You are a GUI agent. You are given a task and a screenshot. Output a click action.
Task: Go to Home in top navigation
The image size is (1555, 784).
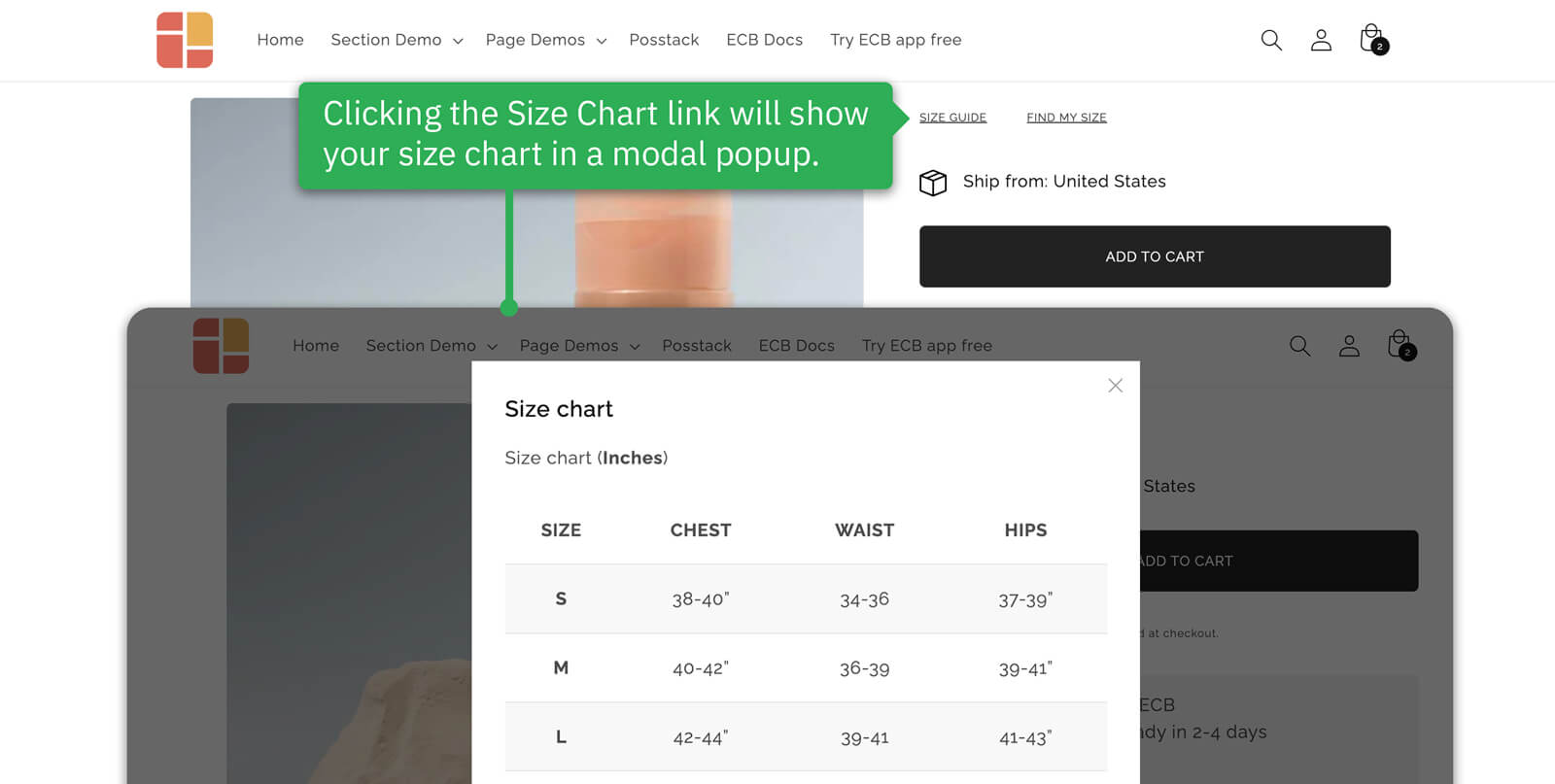280,40
